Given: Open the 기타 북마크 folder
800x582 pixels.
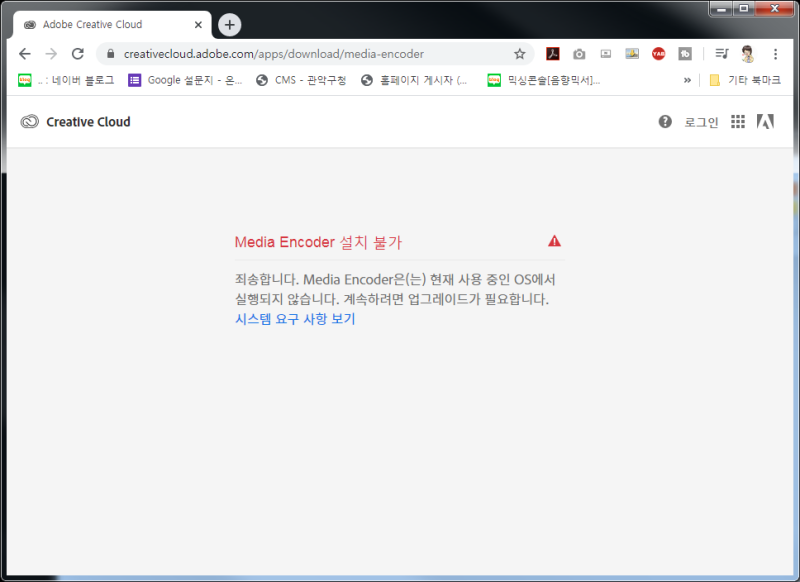Looking at the screenshot, I should pyautogui.click(x=745, y=80).
